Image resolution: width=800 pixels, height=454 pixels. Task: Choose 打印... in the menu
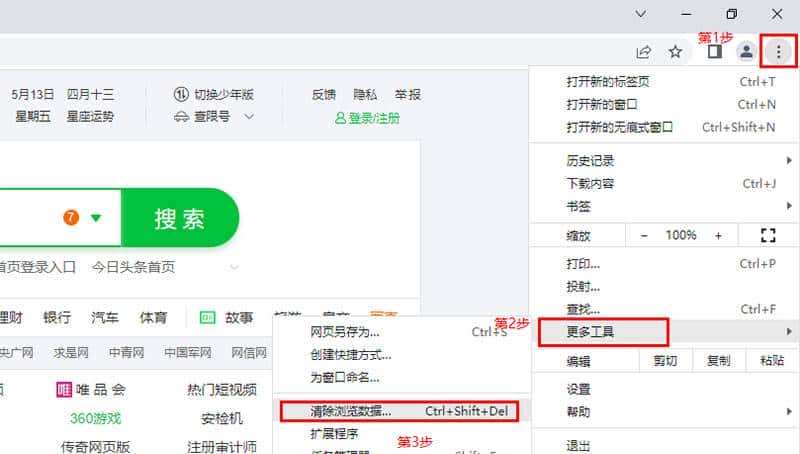663,264
